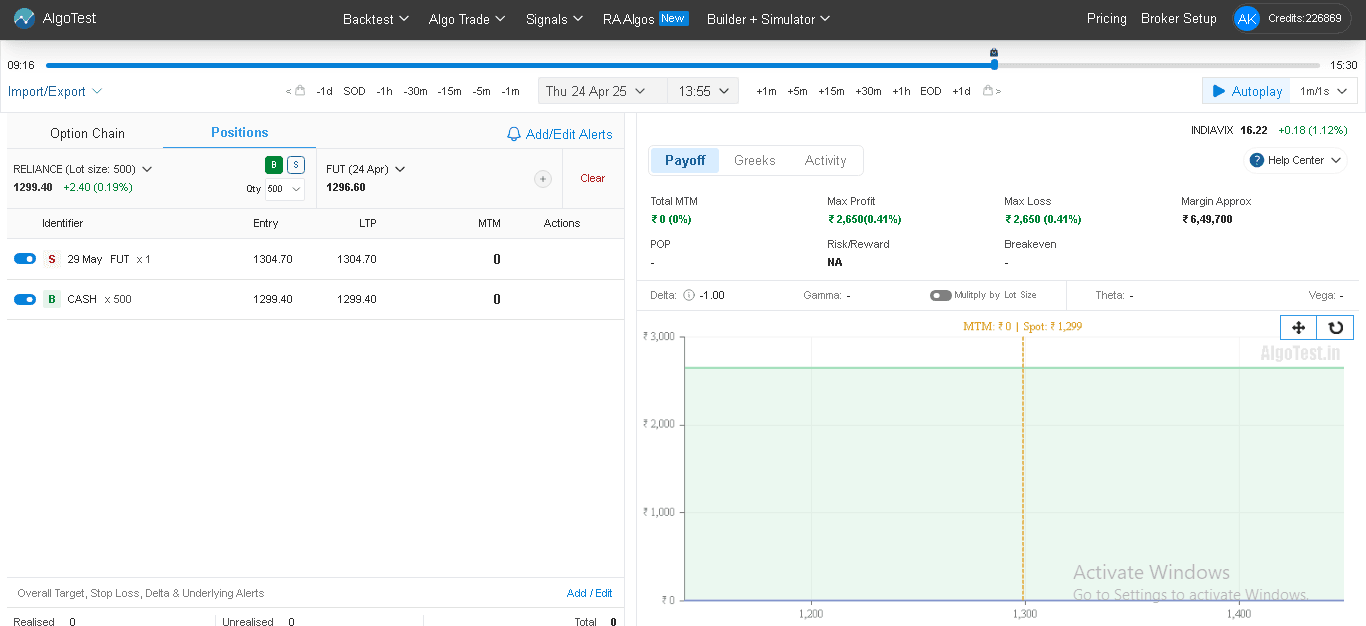The height and width of the screenshot is (626, 1366).
Task: Click the red Clear button
Action: pyautogui.click(x=592, y=178)
